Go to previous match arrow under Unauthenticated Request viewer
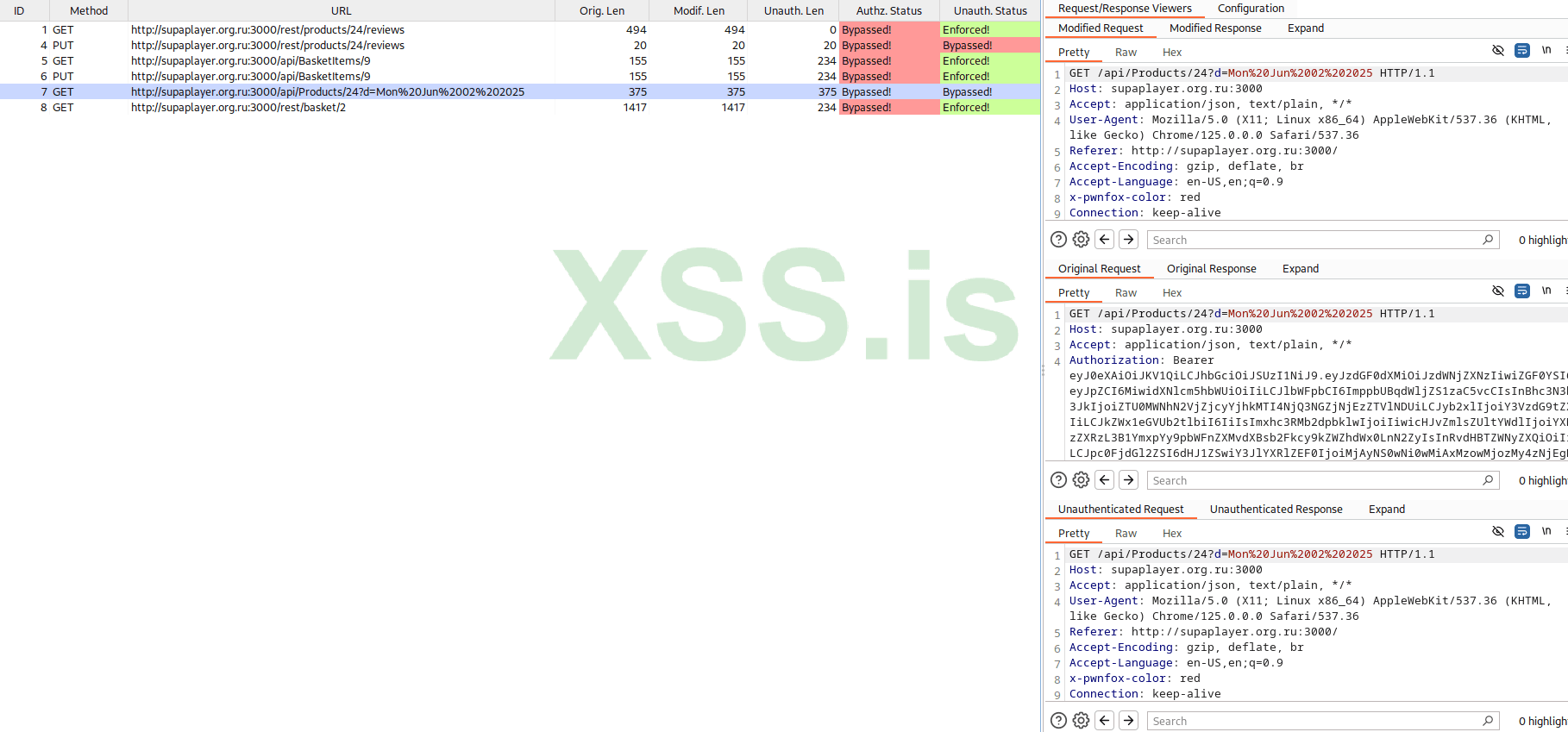This screenshot has width=1568, height=732. click(1105, 721)
